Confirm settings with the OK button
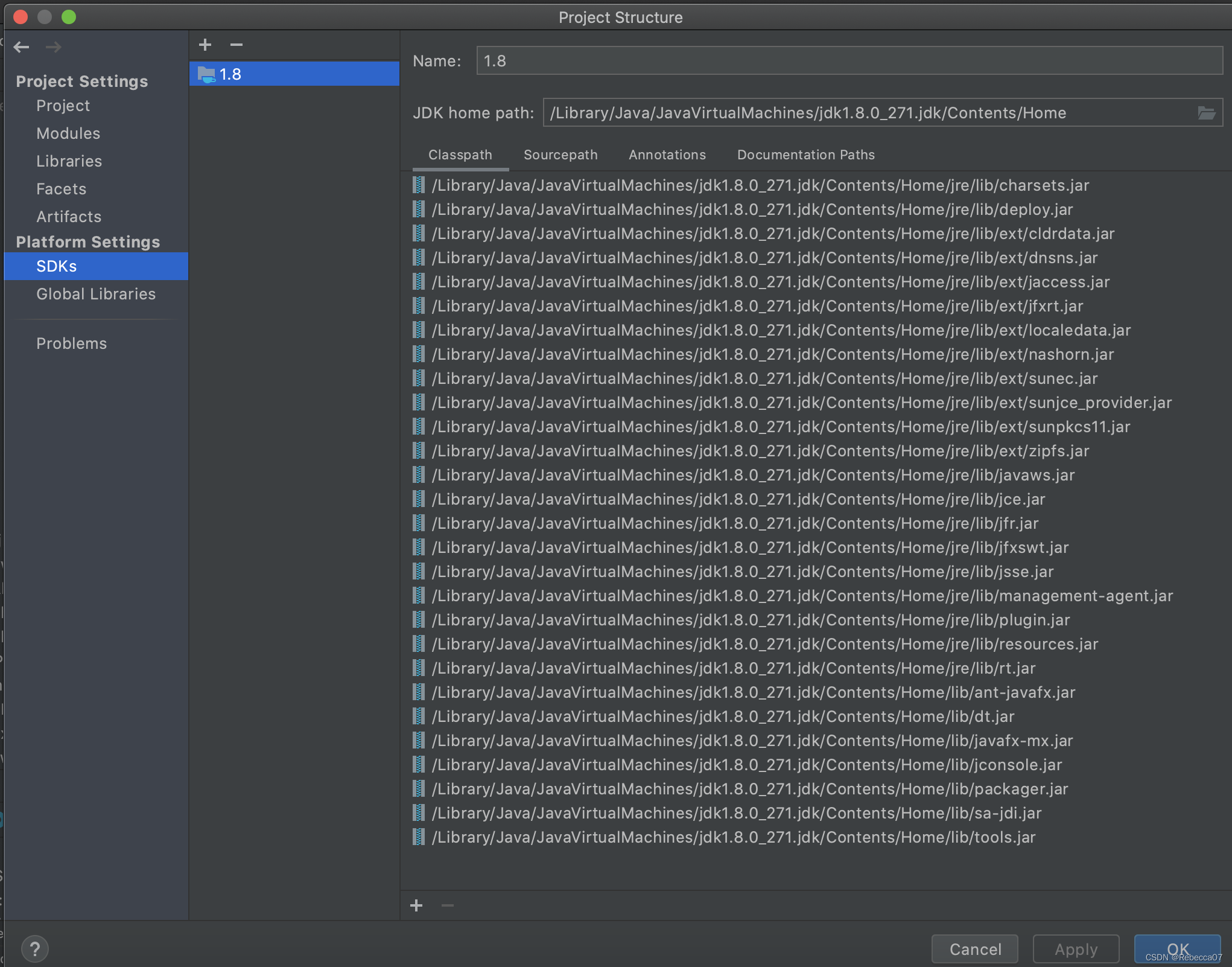This screenshot has width=1232, height=967. click(1176, 948)
